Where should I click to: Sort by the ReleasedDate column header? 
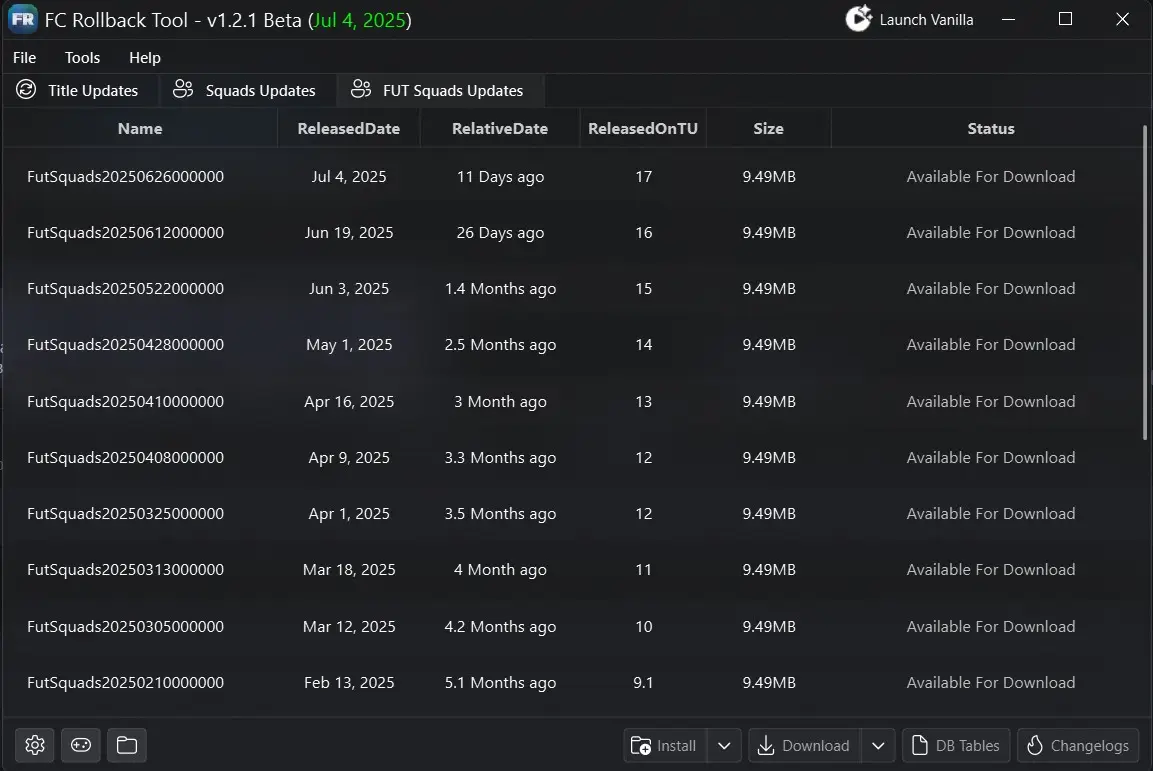click(349, 129)
